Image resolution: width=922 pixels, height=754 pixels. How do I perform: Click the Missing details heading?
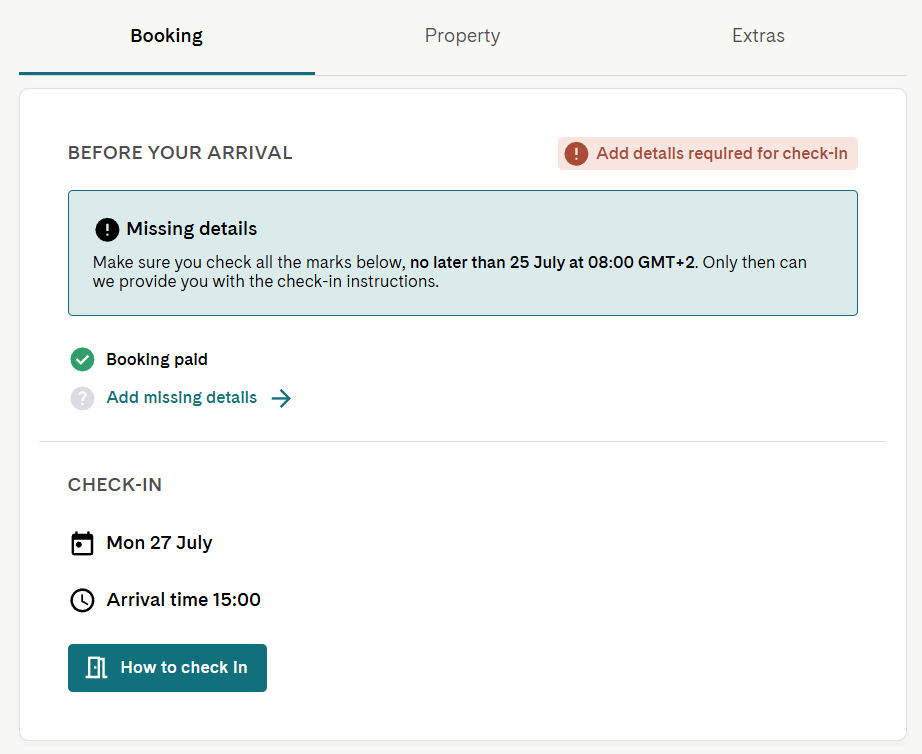[192, 229]
